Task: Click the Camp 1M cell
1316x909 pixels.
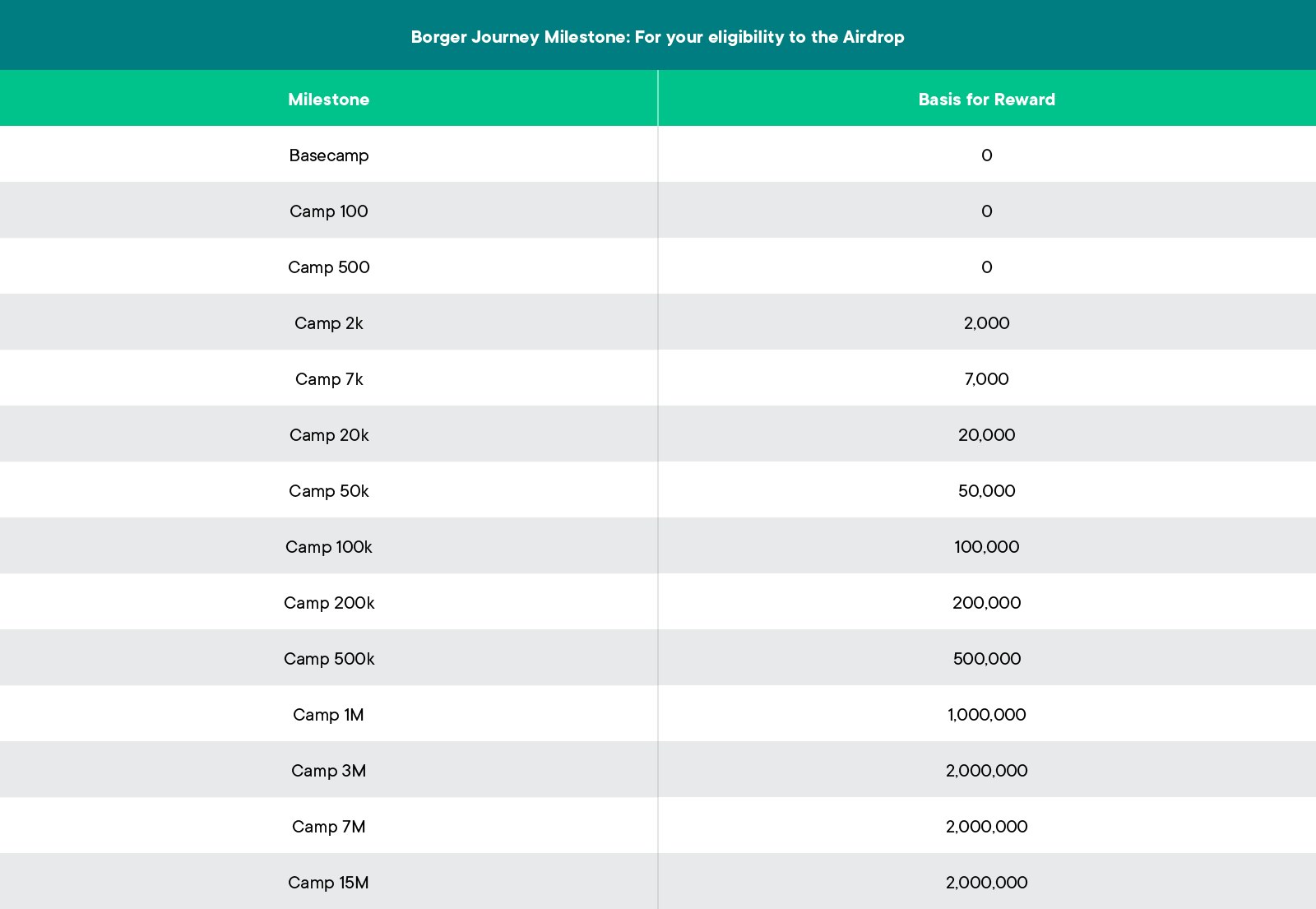Action: coord(328,715)
